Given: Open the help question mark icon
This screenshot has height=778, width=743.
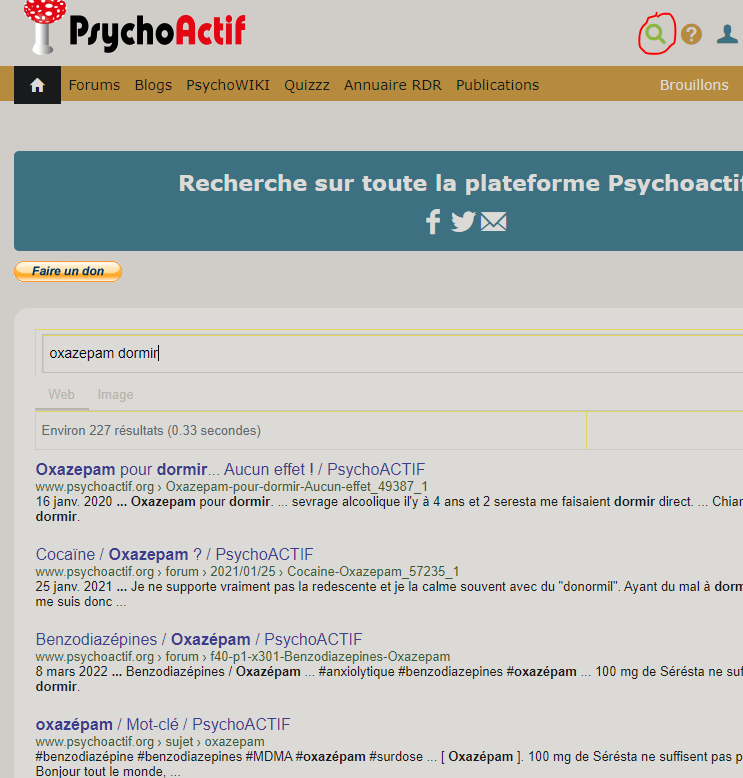Looking at the screenshot, I should click(691, 34).
